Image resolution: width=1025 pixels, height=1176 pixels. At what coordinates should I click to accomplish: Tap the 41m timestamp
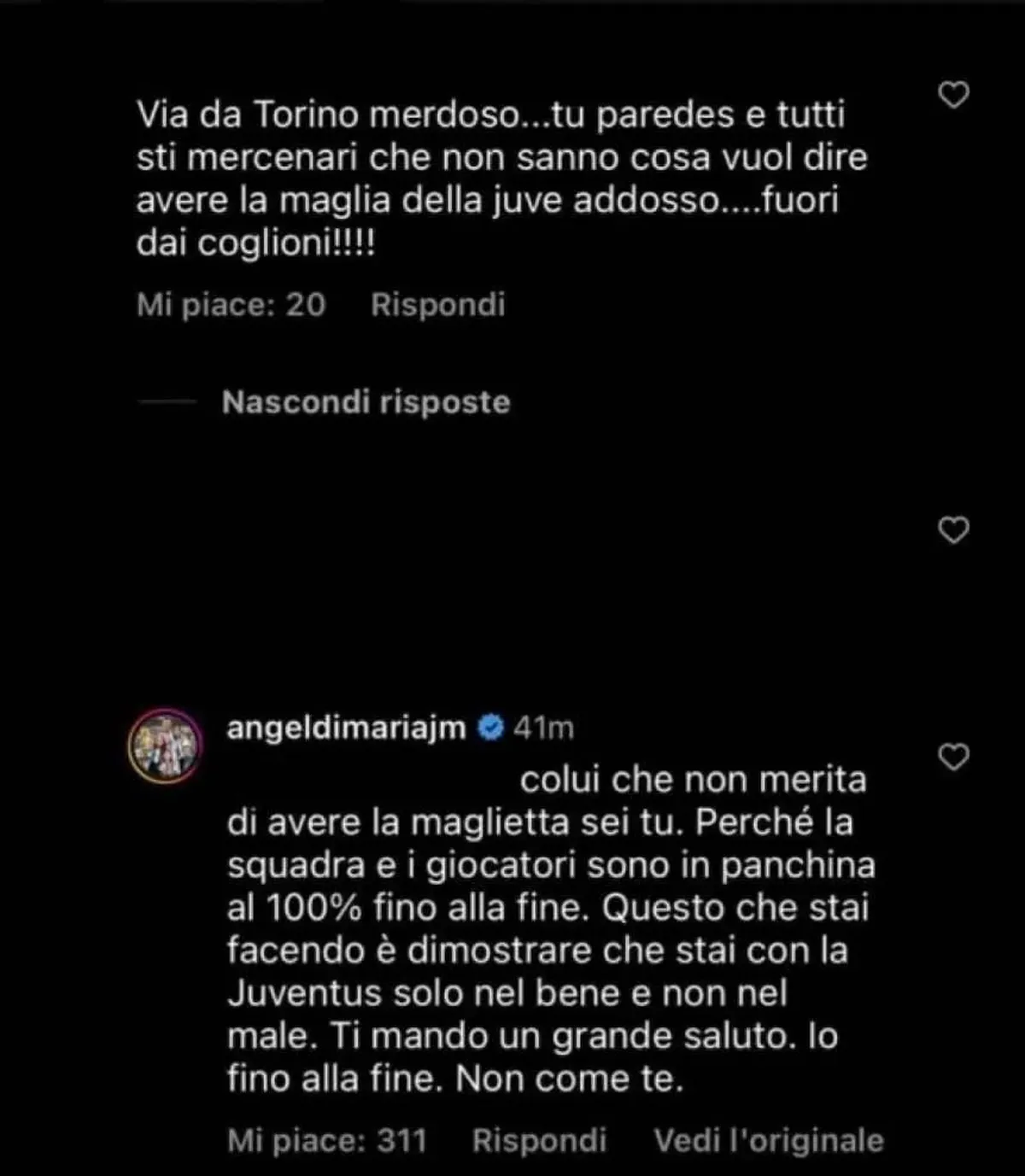(542, 729)
